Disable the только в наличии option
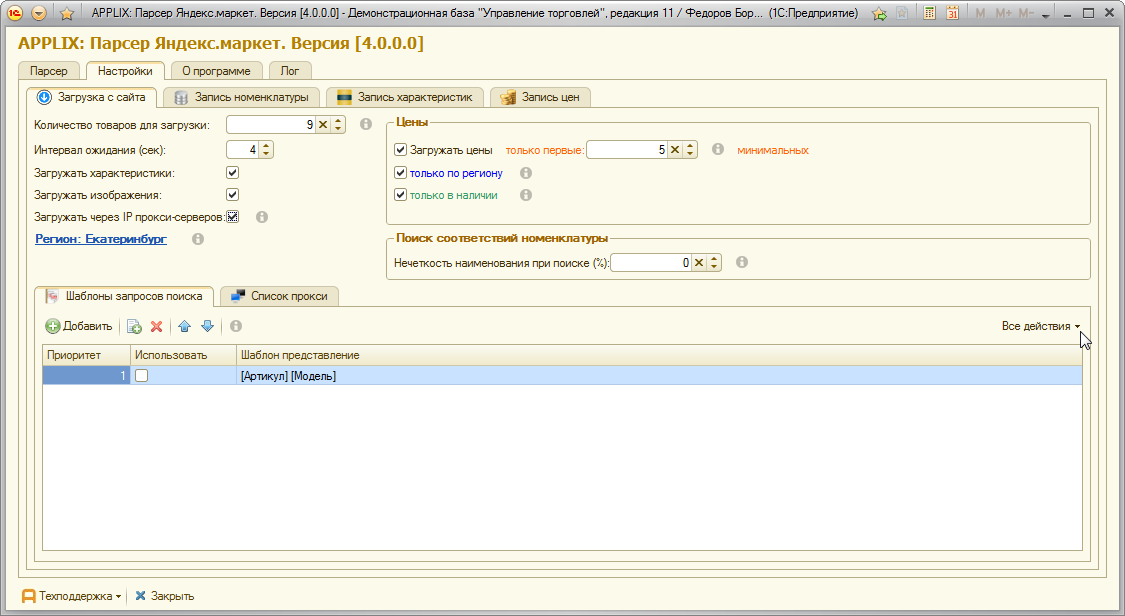 coord(401,195)
